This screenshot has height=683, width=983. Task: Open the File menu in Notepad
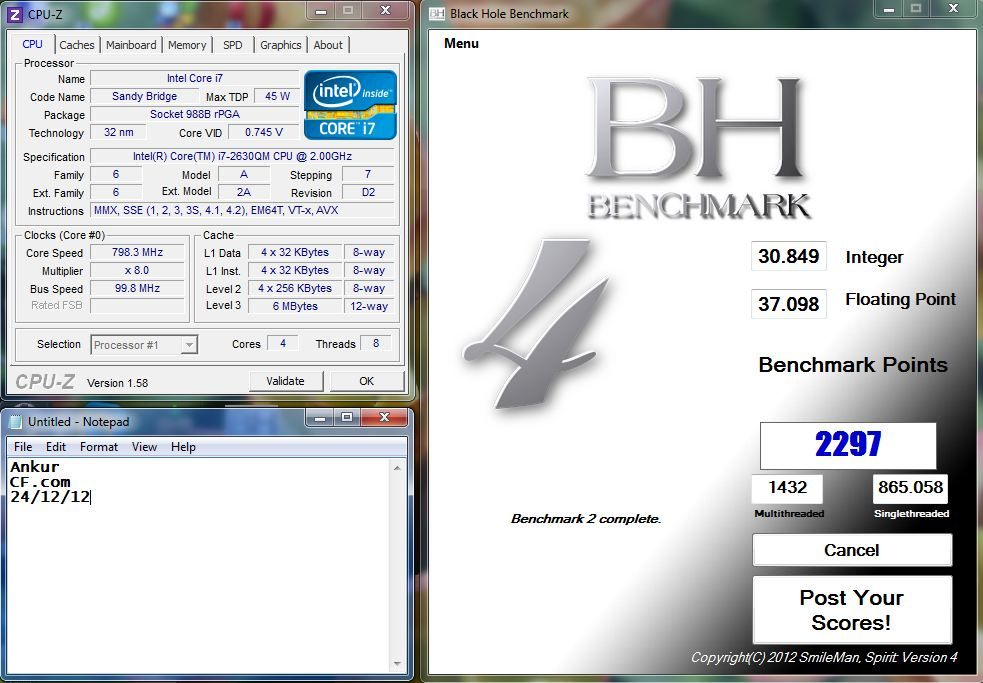pos(23,447)
